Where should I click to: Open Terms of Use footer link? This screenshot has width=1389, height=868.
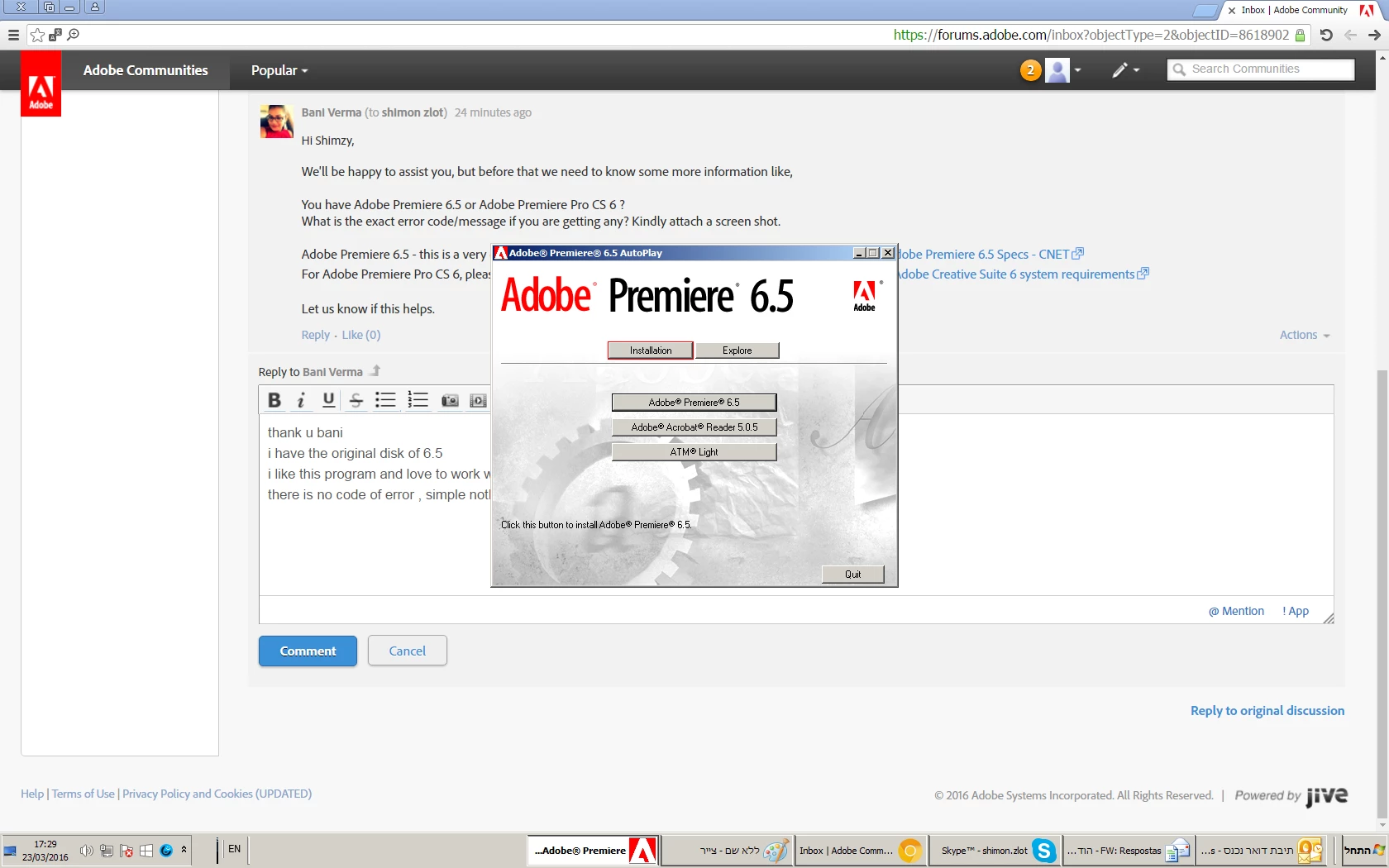click(83, 794)
